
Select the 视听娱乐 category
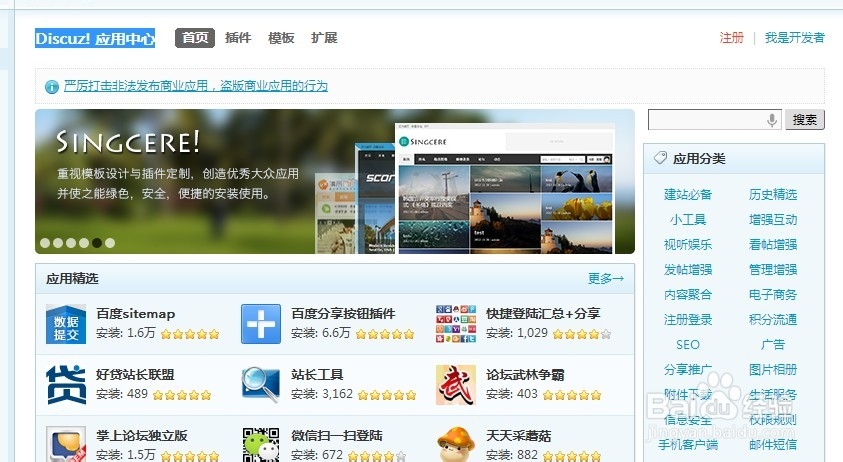(x=688, y=245)
